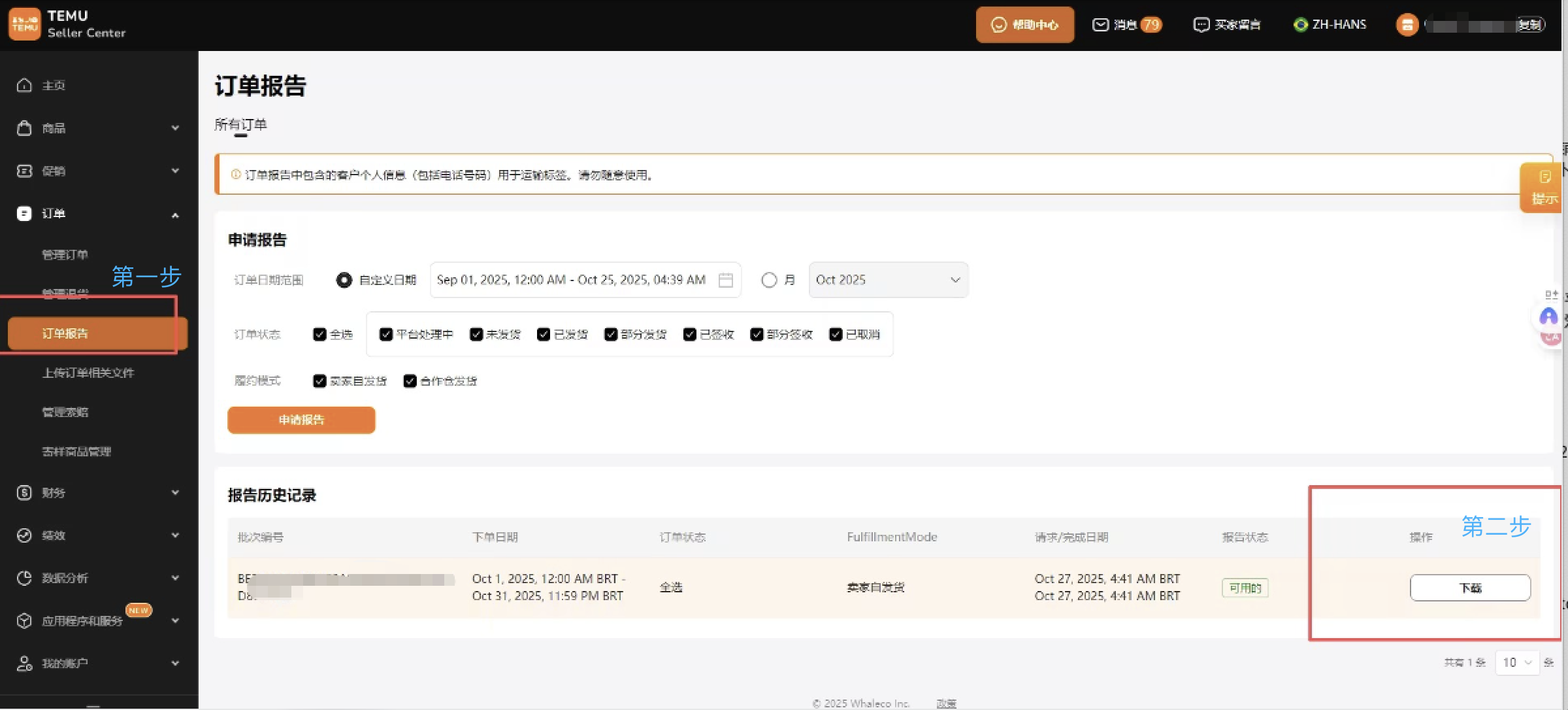
Task: Toggle the 合作仓发货 checkbox
Action: (x=410, y=381)
